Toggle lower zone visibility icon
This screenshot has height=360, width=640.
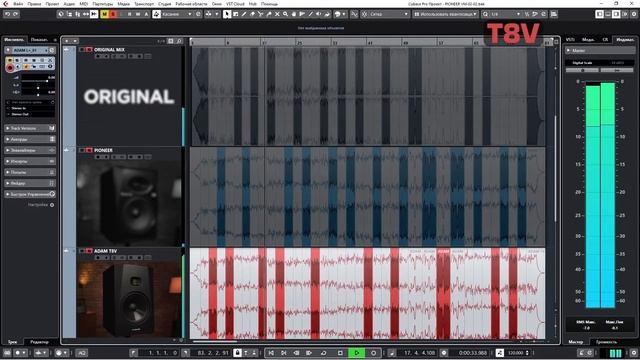click(608, 14)
